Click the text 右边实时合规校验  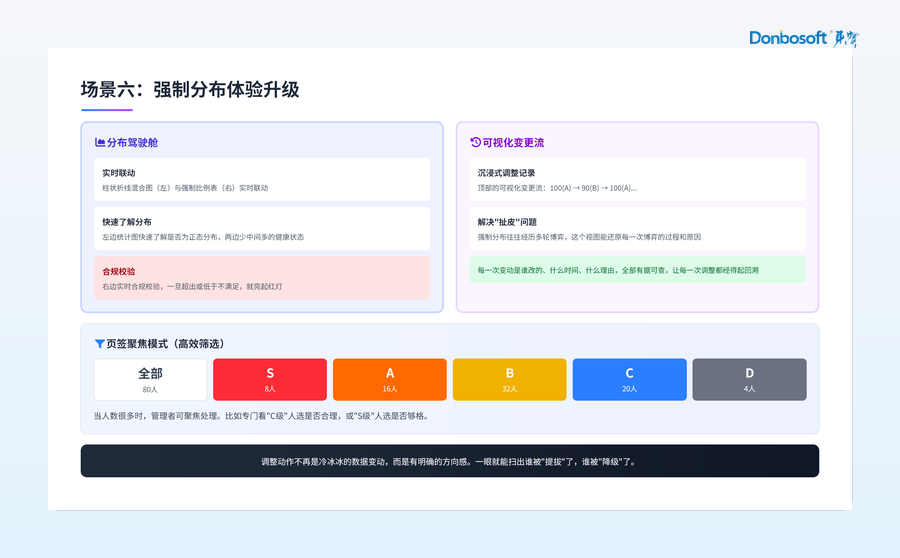click(192, 286)
